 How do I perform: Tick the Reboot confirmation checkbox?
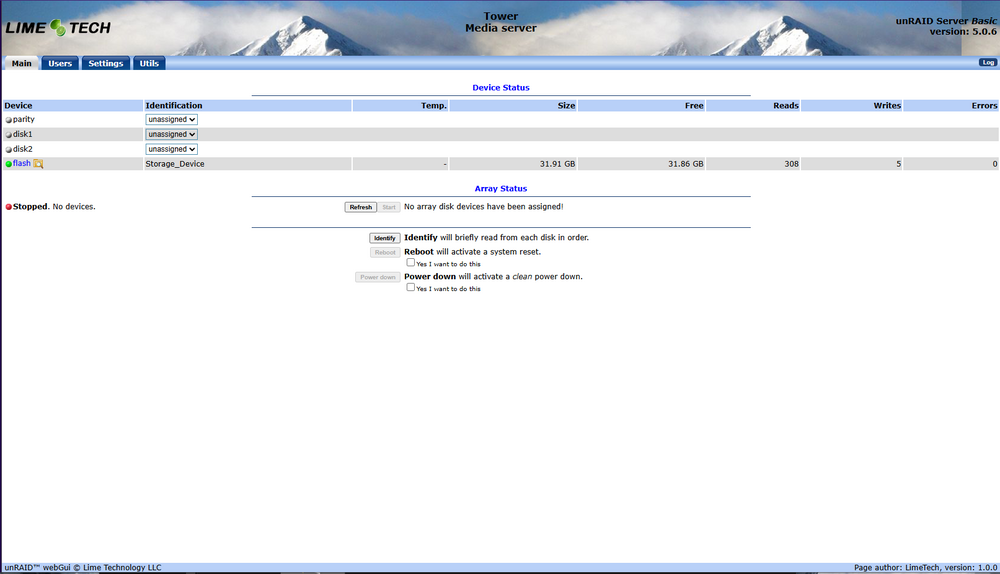tap(411, 262)
